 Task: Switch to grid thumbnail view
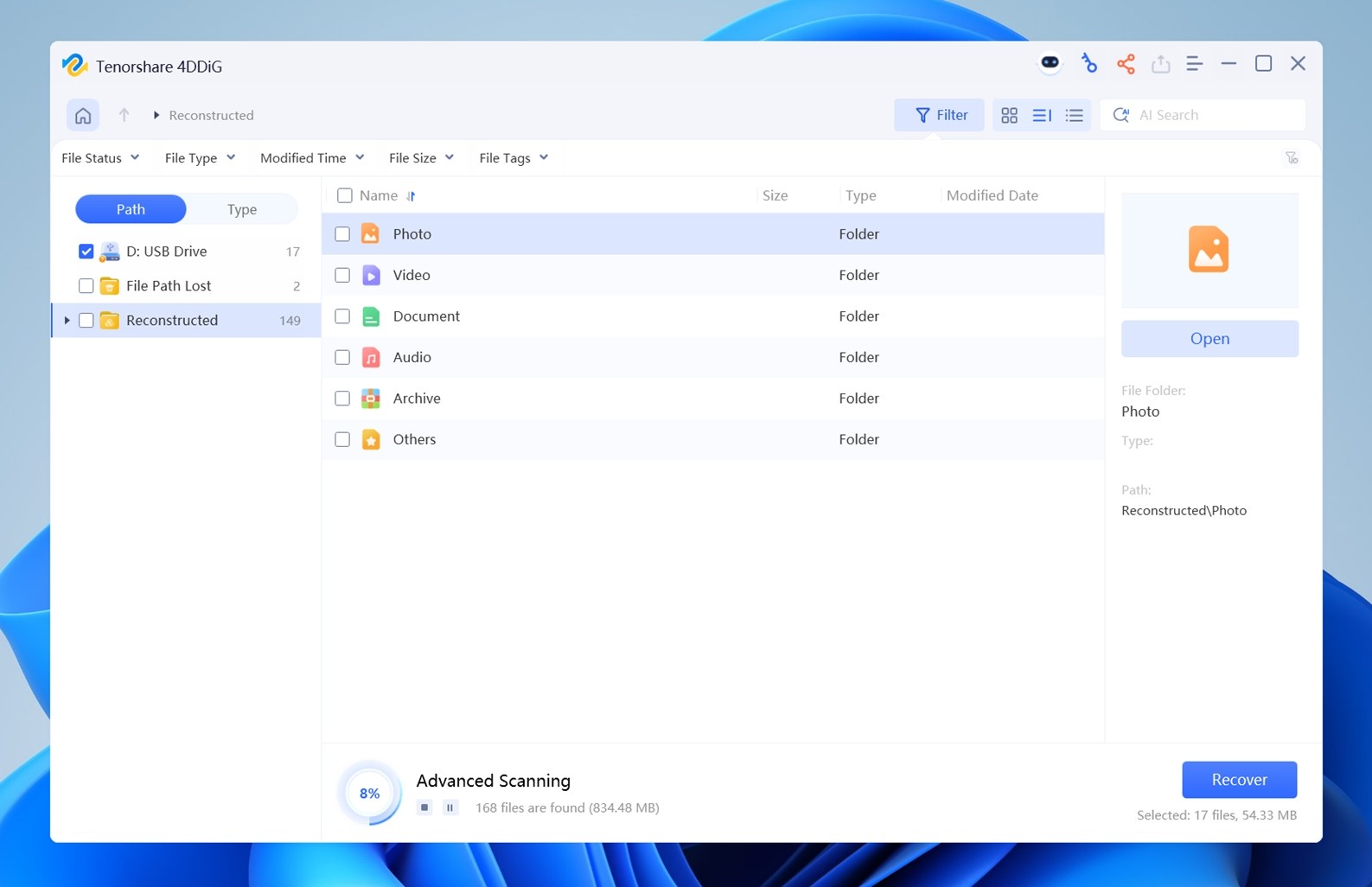tap(1009, 115)
